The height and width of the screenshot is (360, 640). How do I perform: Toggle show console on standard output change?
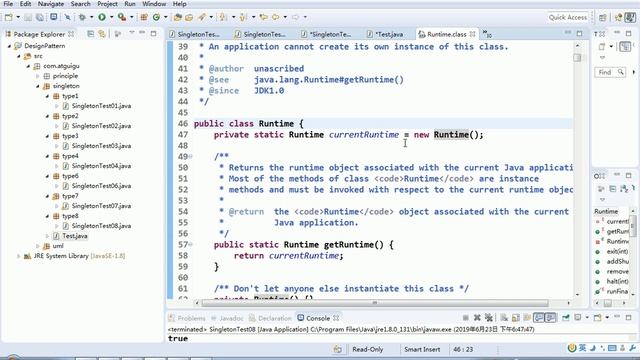click(539, 318)
